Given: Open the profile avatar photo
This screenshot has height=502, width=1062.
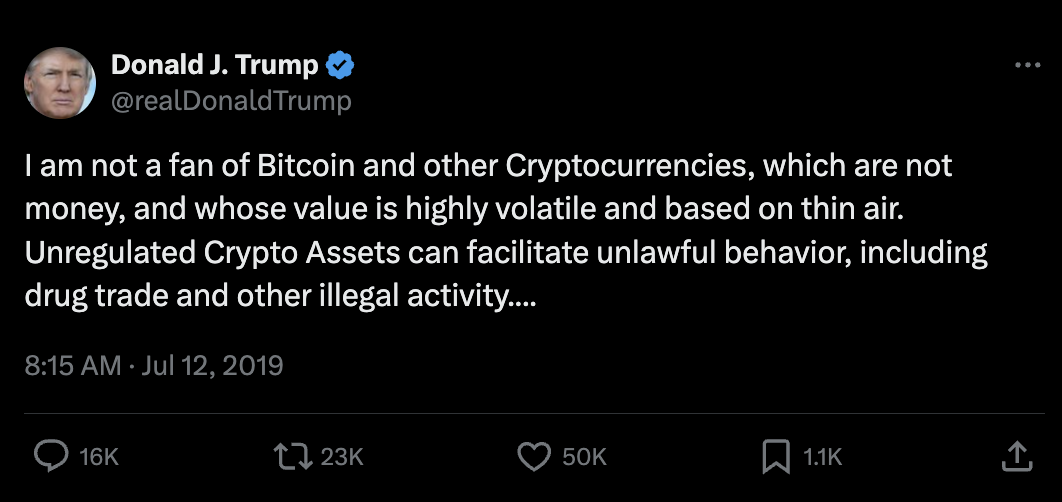Looking at the screenshot, I should (x=59, y=82).
